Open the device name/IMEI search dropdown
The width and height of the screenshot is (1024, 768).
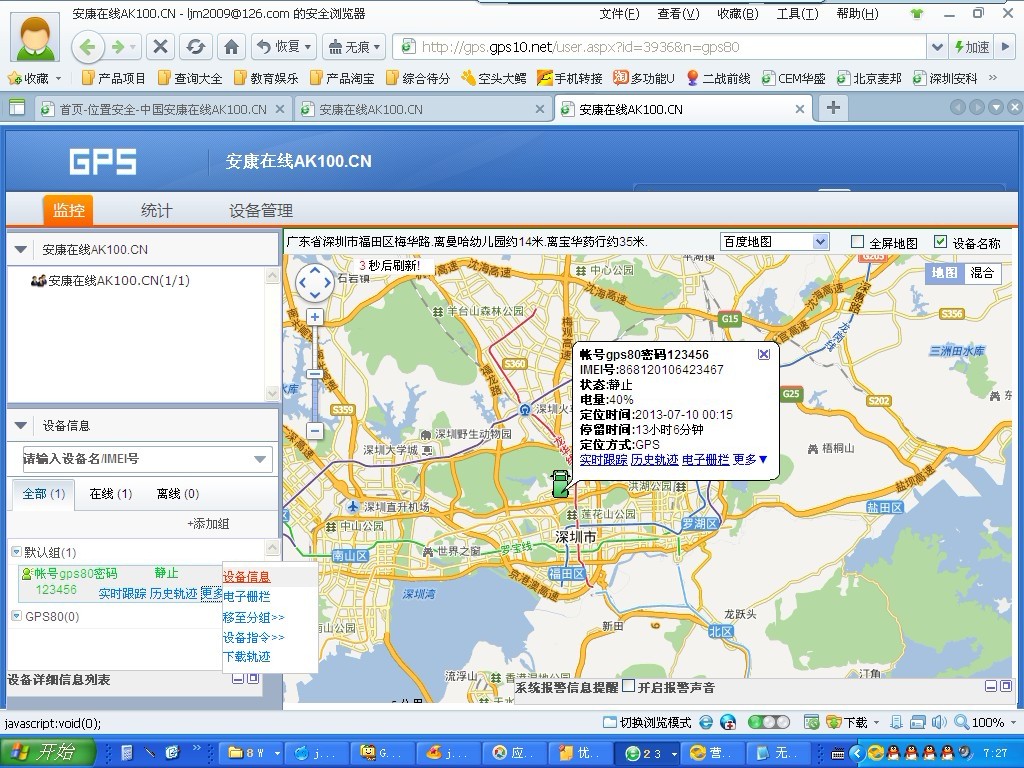click(x=261, y=459)
